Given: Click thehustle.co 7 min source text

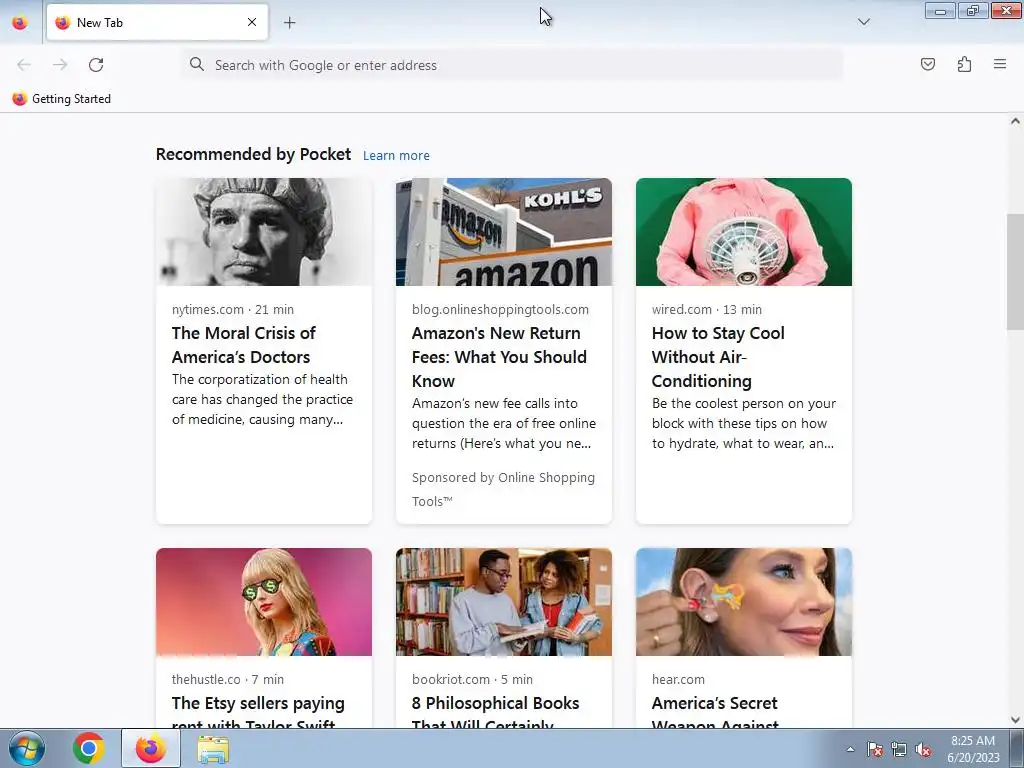Looking at the screenshot, I should [x=227, y=679].
